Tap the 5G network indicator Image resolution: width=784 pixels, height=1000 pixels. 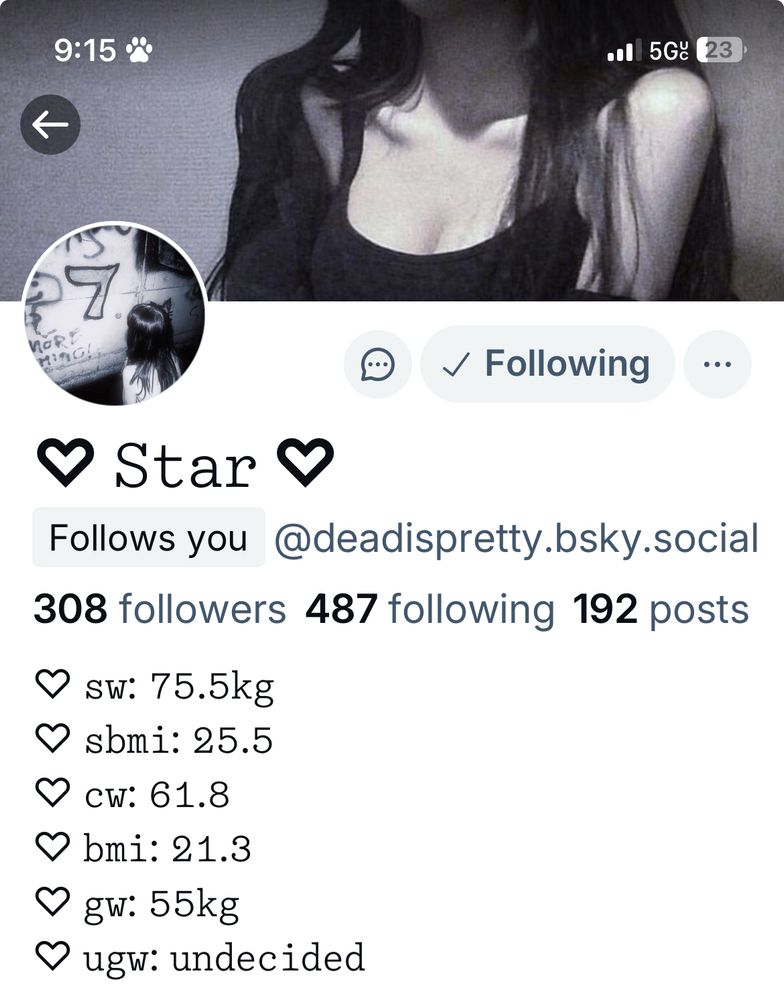pos(669,50)
